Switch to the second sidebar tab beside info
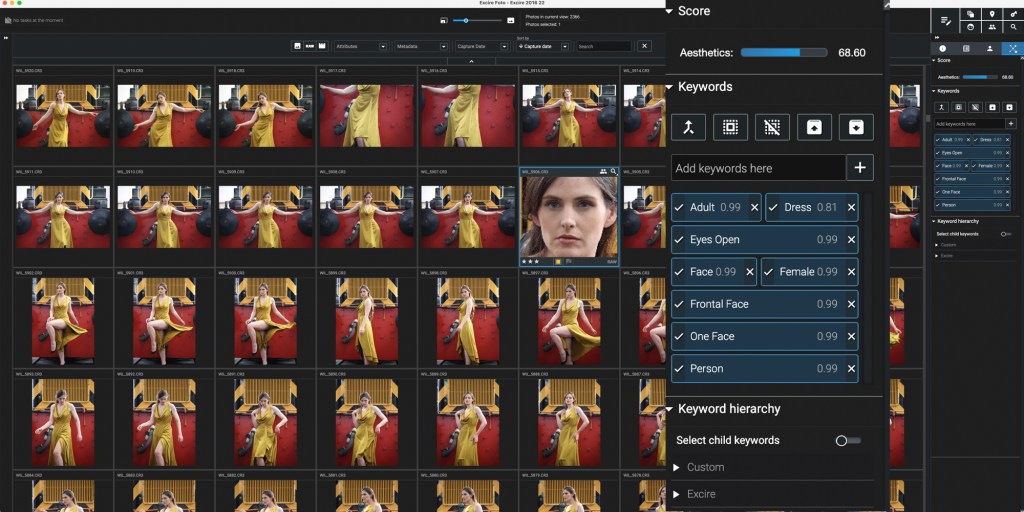Image resolution: width=1024 pixels, height=512 pixels. pyautogui.click(x=966, y=48)
